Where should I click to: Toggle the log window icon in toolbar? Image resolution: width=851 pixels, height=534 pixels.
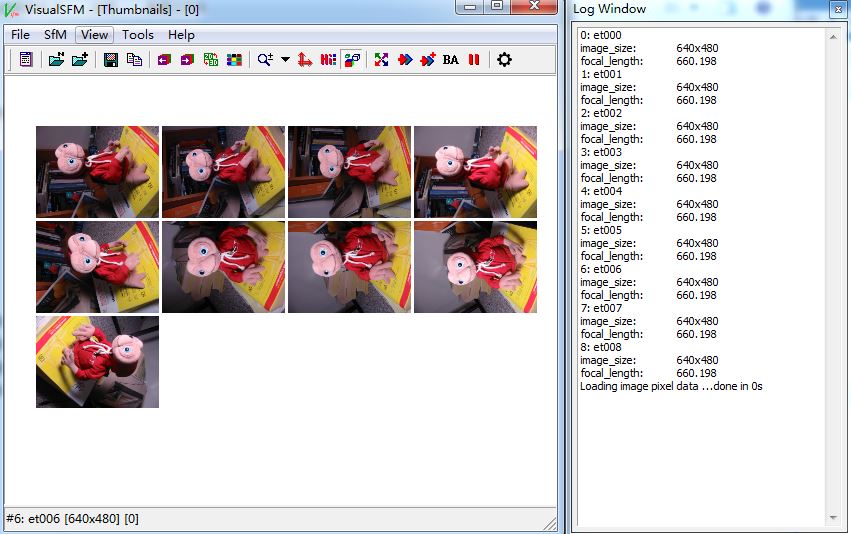(x=26, y=59)
